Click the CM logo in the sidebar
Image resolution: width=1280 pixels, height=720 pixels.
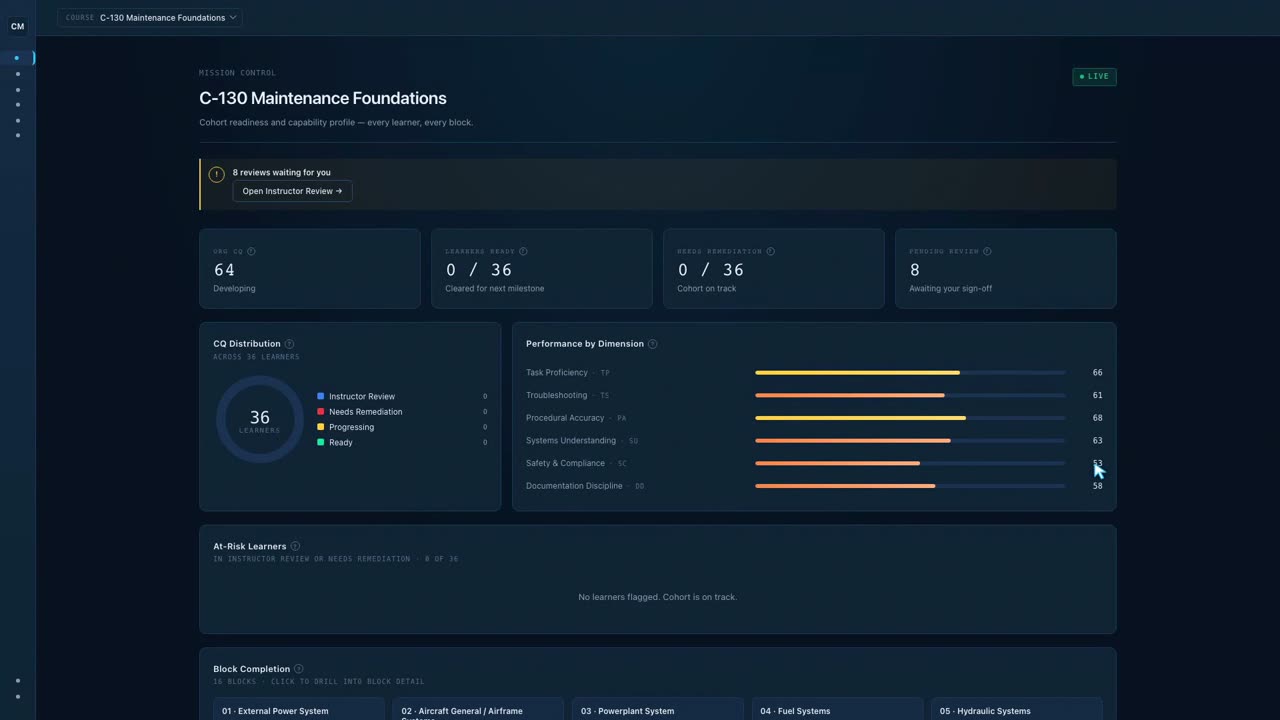[x=17, y=26]
